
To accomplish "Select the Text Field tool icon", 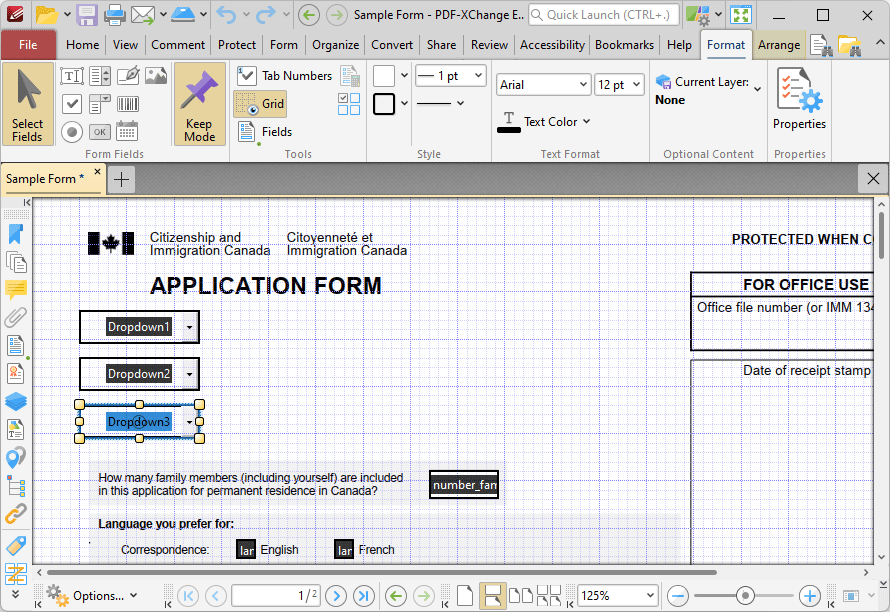I will (x=72, y=76).
